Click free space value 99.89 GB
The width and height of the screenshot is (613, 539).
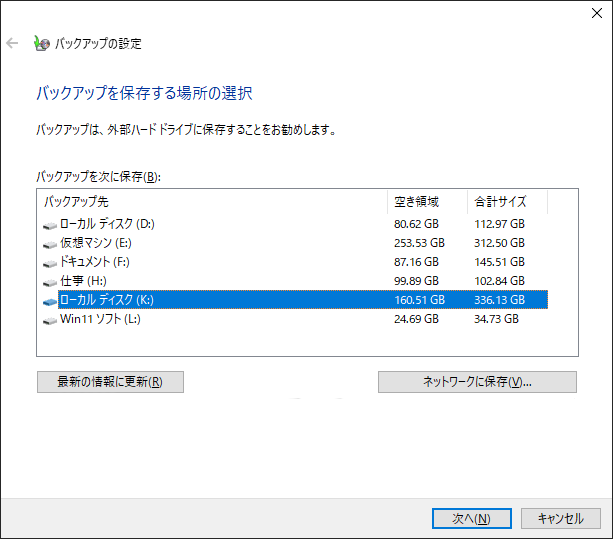click(x=416, y=281)
